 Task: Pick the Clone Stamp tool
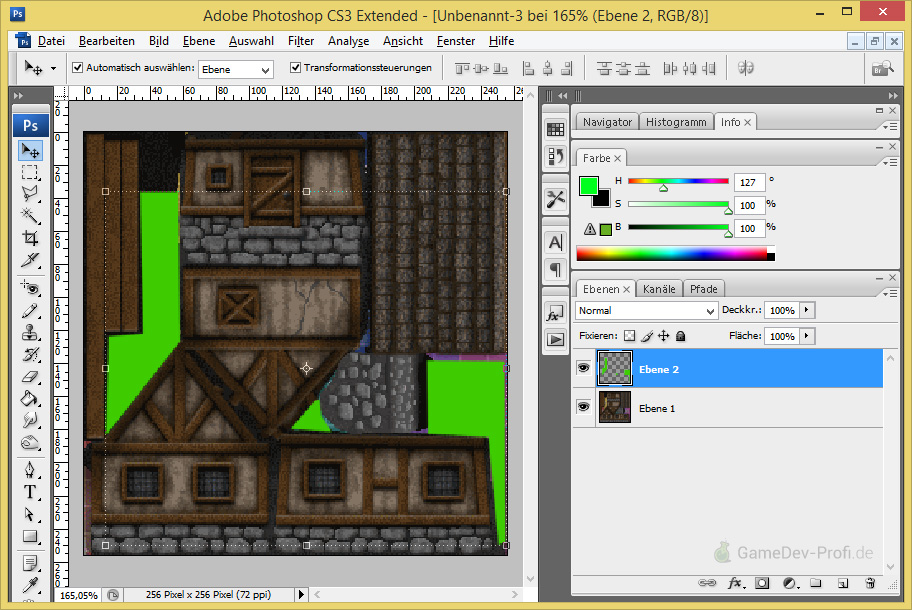pyautogui.click(x=30, y=333)
